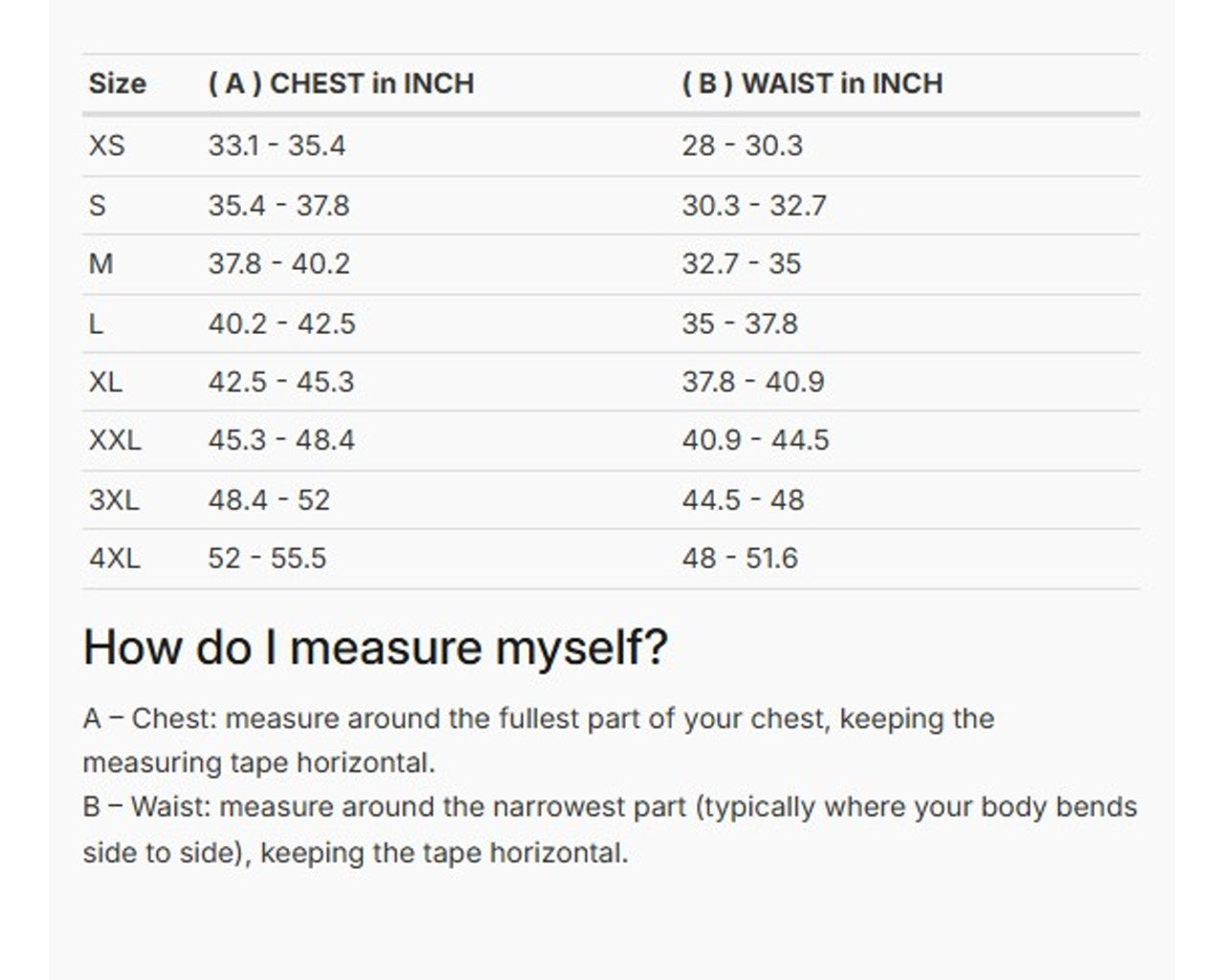
Task: Click waist value 30.3 - 32.7
Action: pos(754,206)
